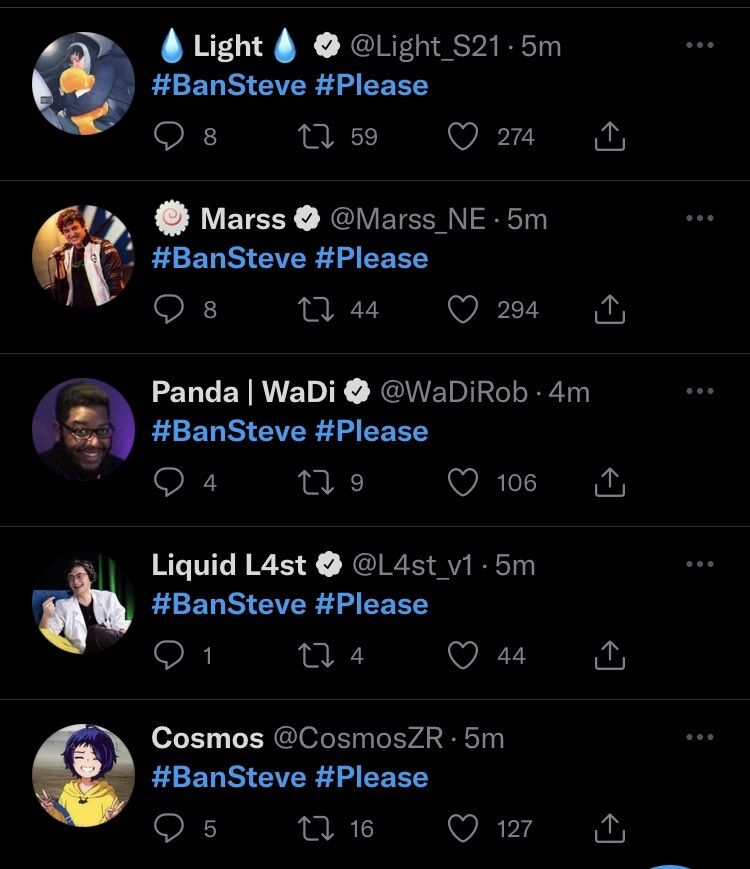The height and width of the screenshot is (869, 750).
Task: Open Cosmos's profile picture
Action: [x=83, y=775]
